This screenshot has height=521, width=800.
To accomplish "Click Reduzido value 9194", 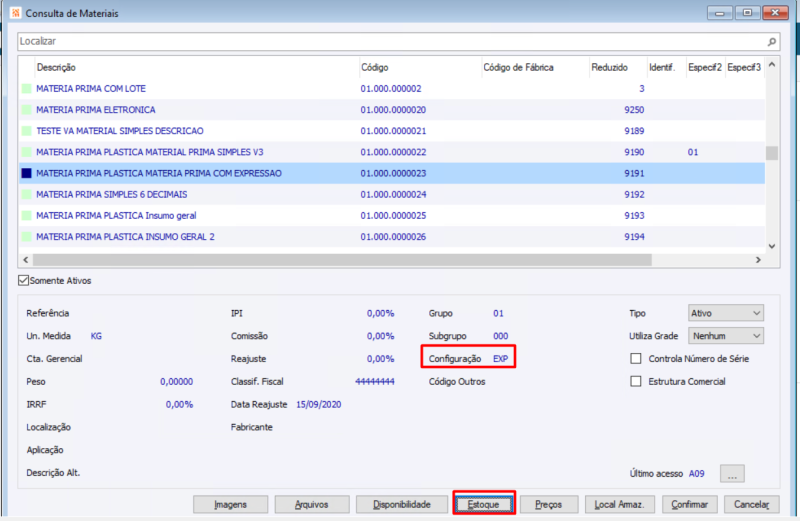I will [x=634, y=237].
